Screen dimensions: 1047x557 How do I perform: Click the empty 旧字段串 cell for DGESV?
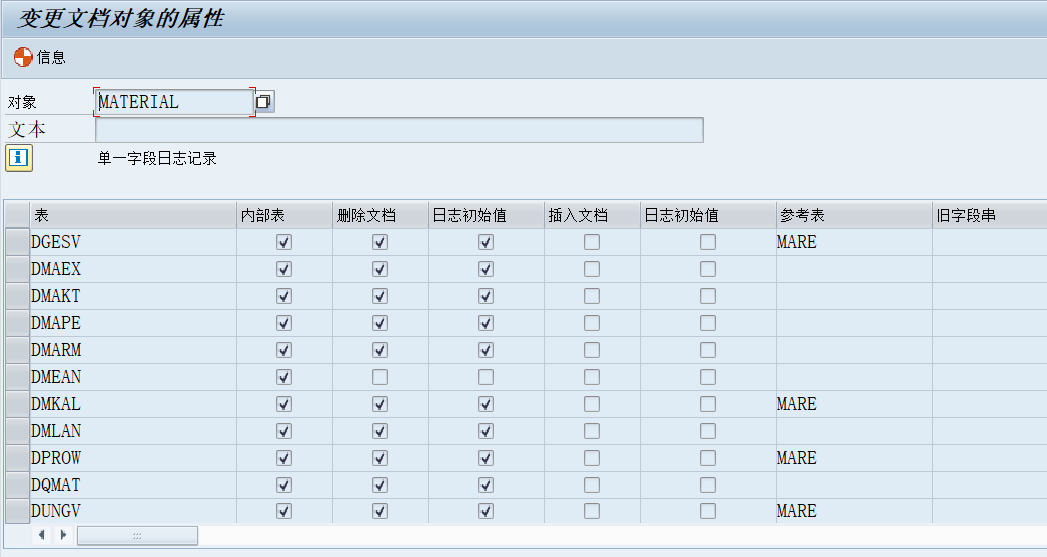click(990, 242)
